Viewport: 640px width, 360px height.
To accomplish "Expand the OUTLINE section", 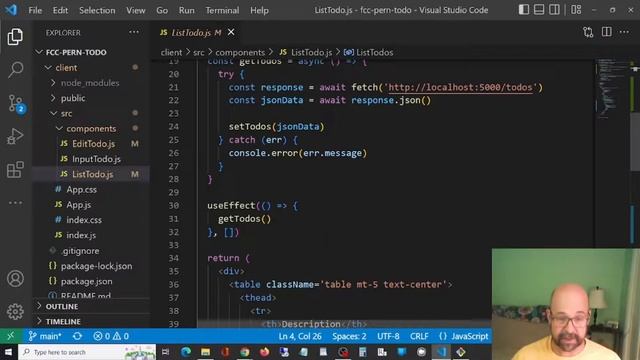I will 62,306.
